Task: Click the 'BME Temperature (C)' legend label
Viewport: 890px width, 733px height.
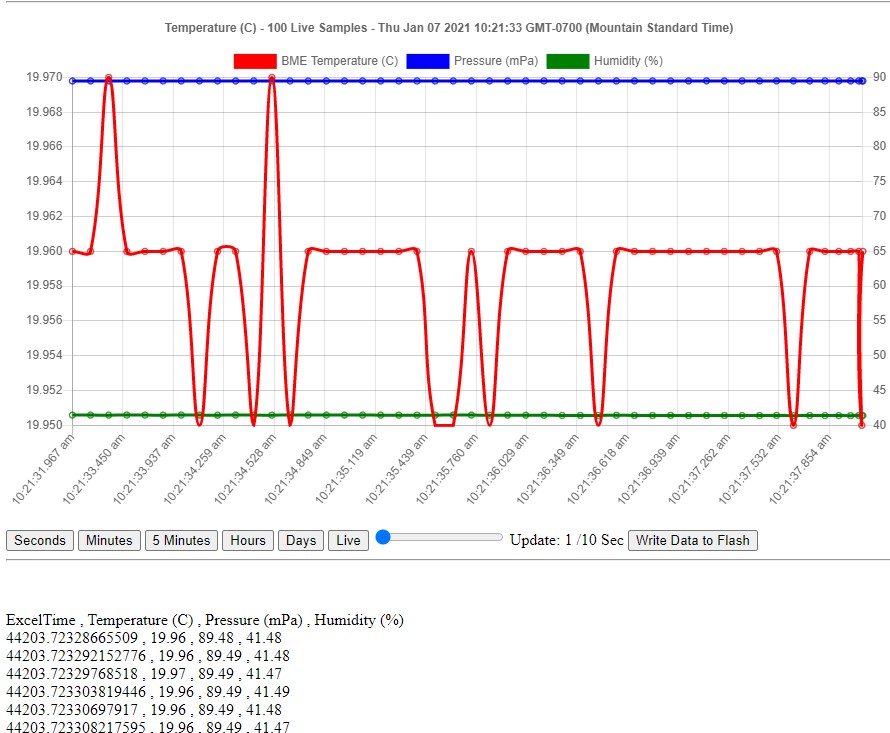Action: 339,61
